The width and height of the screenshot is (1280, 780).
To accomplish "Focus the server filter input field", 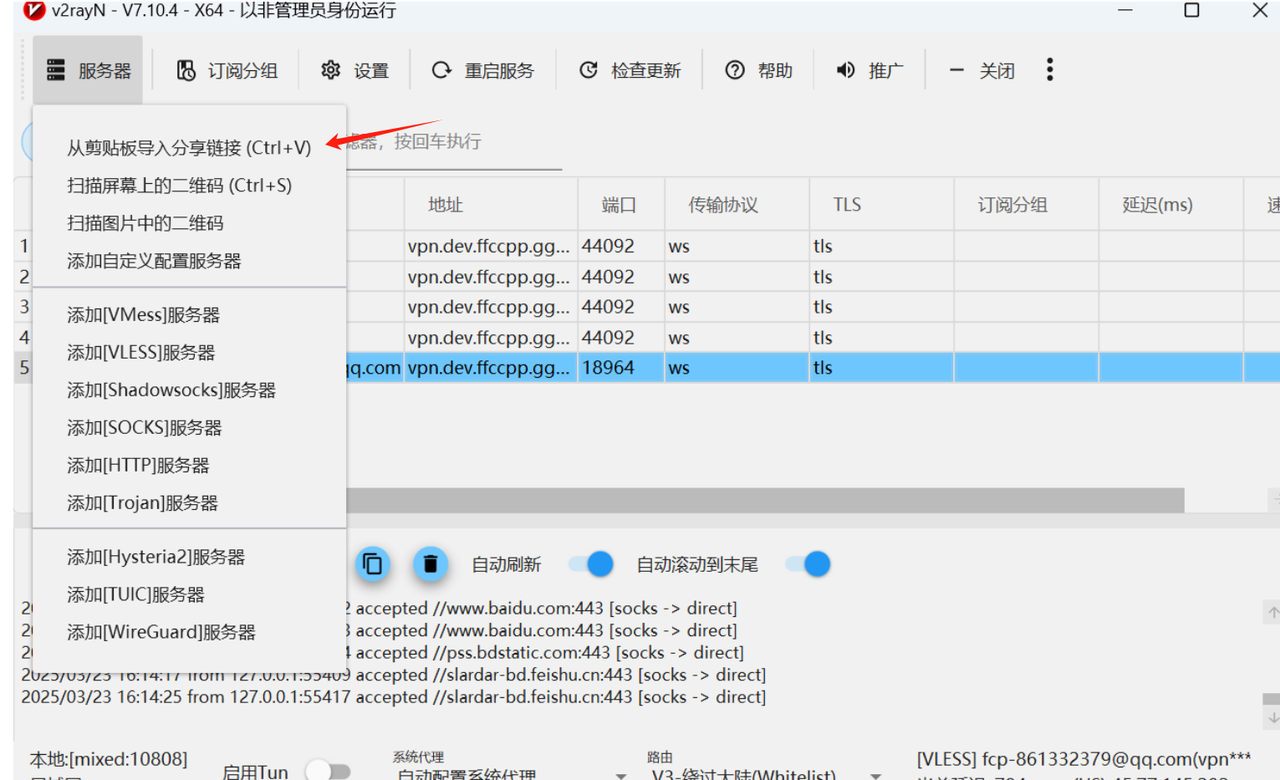I will (x=453, y=143).
